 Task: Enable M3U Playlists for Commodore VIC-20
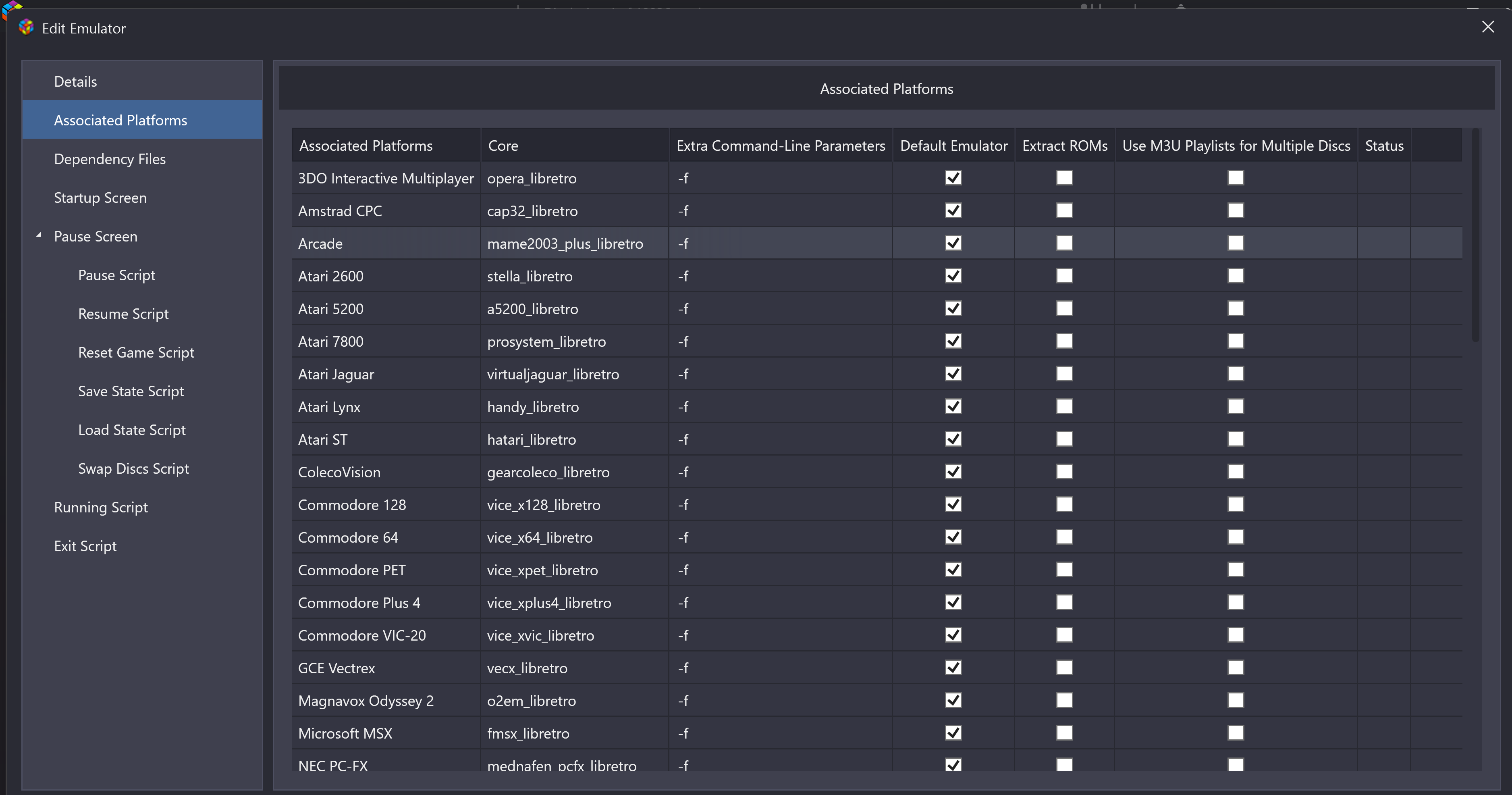1236,635
